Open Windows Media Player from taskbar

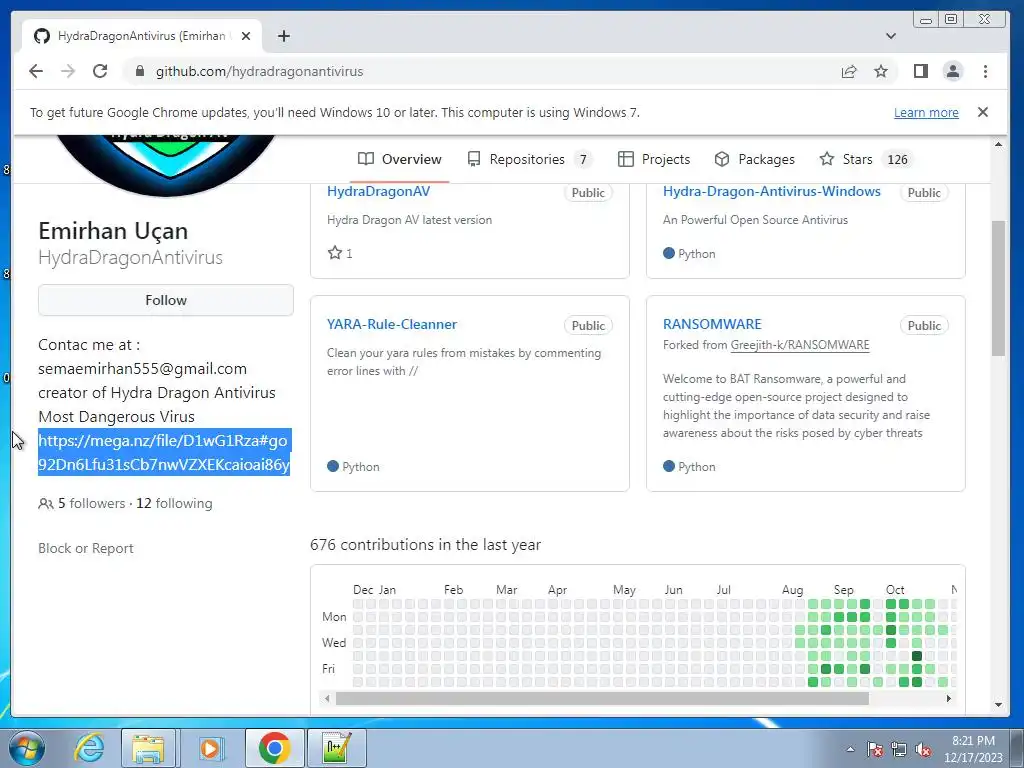pos(210,748)
